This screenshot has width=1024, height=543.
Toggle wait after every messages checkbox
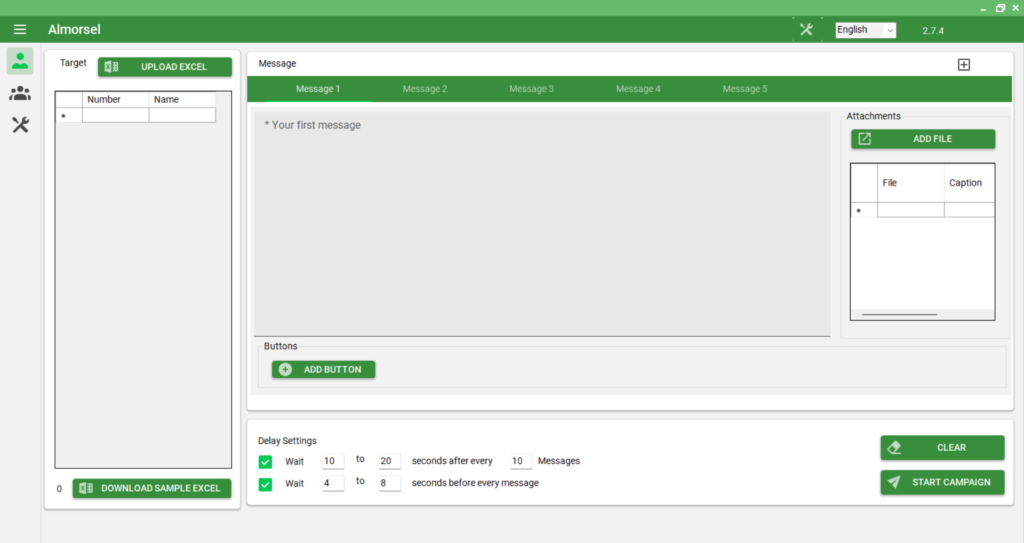265,462
